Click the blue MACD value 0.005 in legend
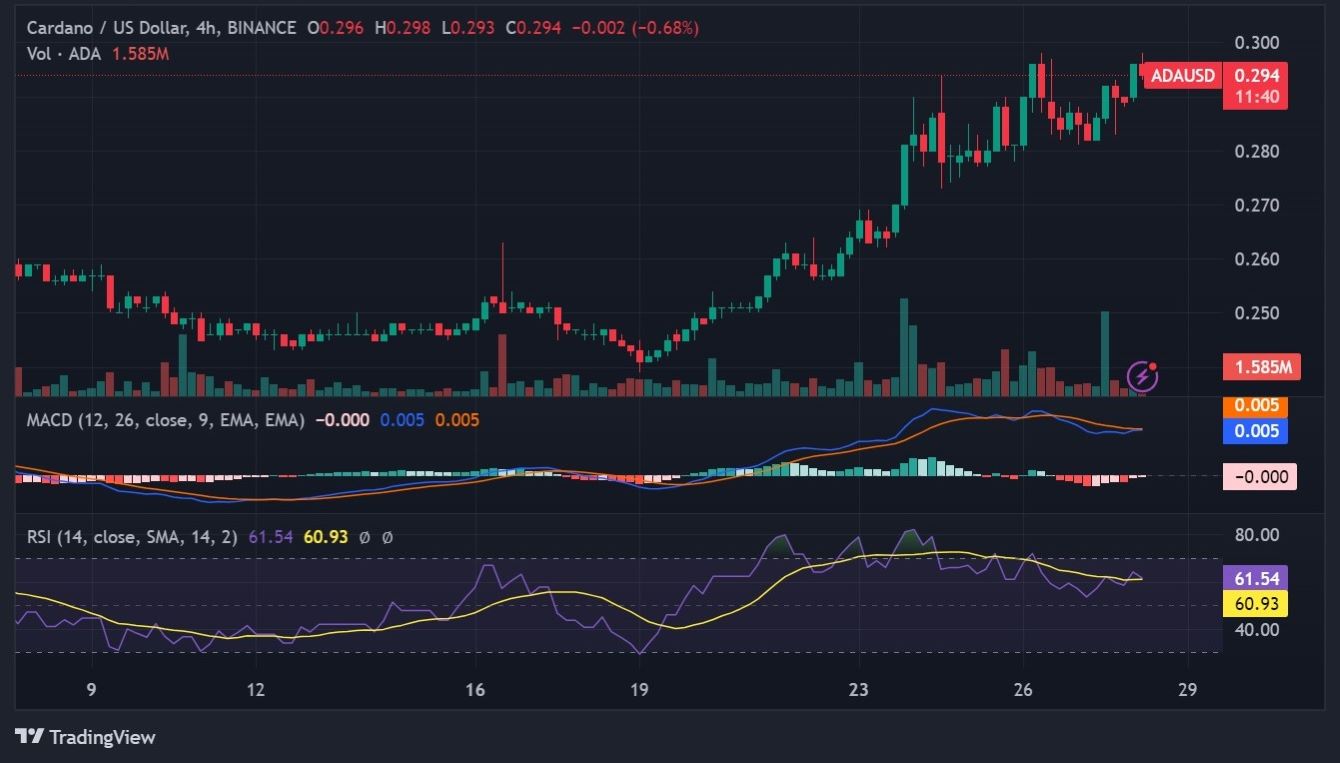 (402, 420)
